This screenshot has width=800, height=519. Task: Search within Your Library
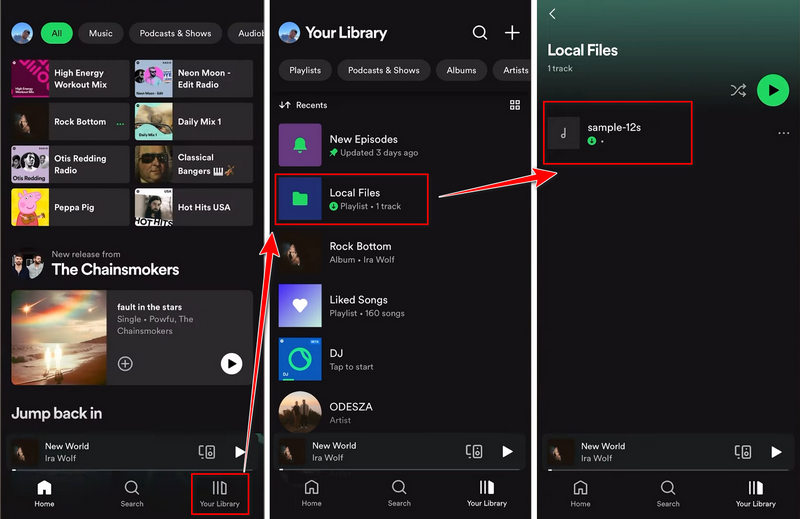pos(480,33)
